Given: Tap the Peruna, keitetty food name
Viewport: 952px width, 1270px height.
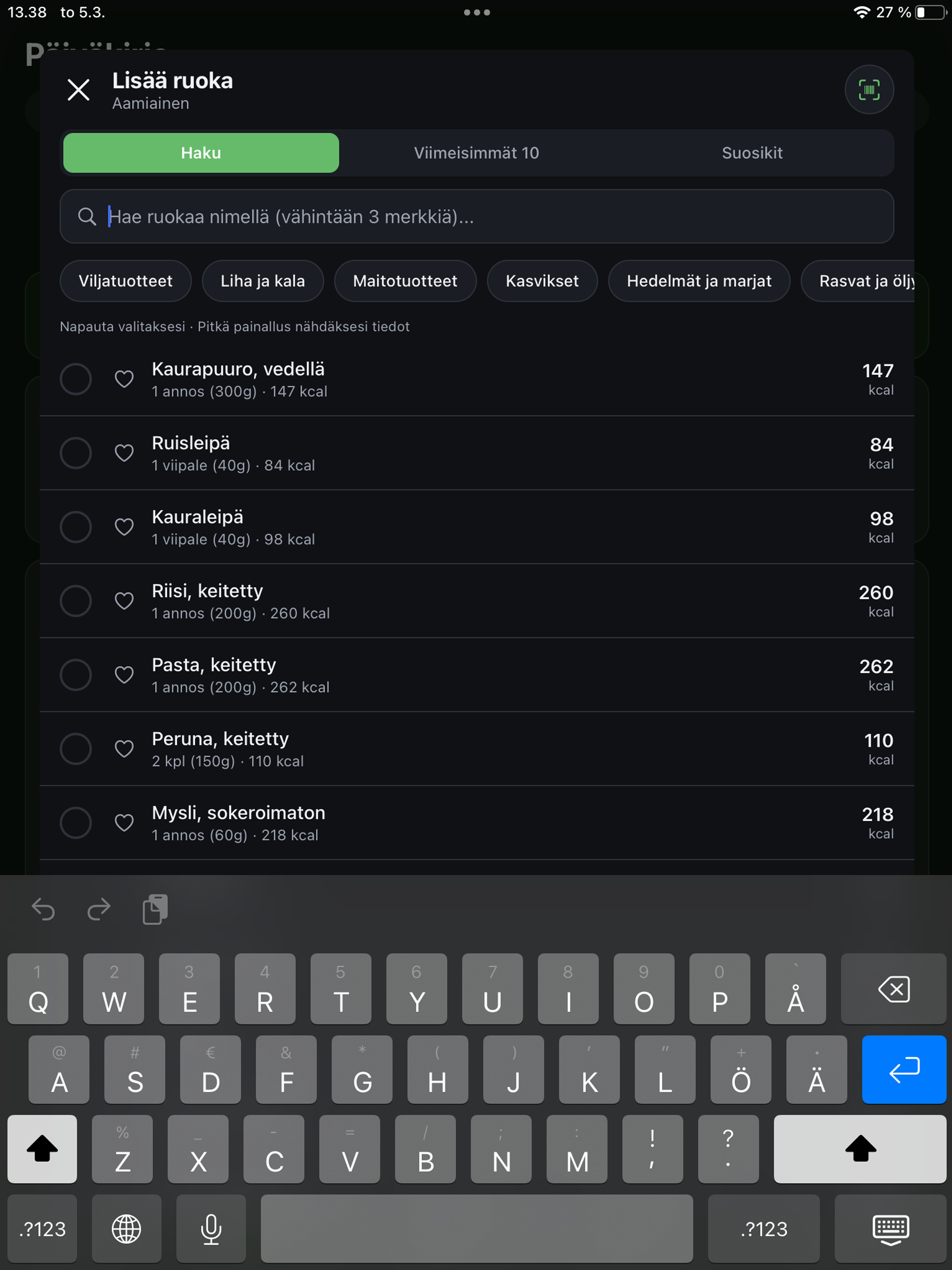Looking at the screenshot, I should point(220,739).
